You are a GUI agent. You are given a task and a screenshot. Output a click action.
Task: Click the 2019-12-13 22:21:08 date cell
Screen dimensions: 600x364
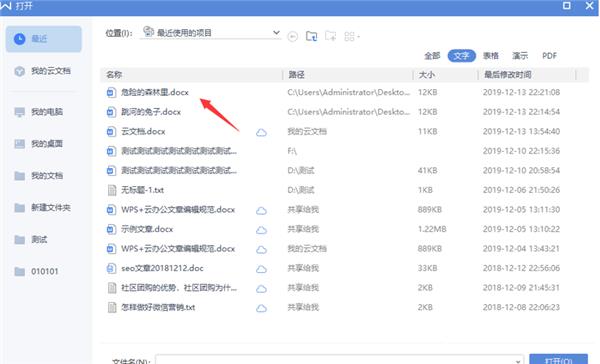521,92
